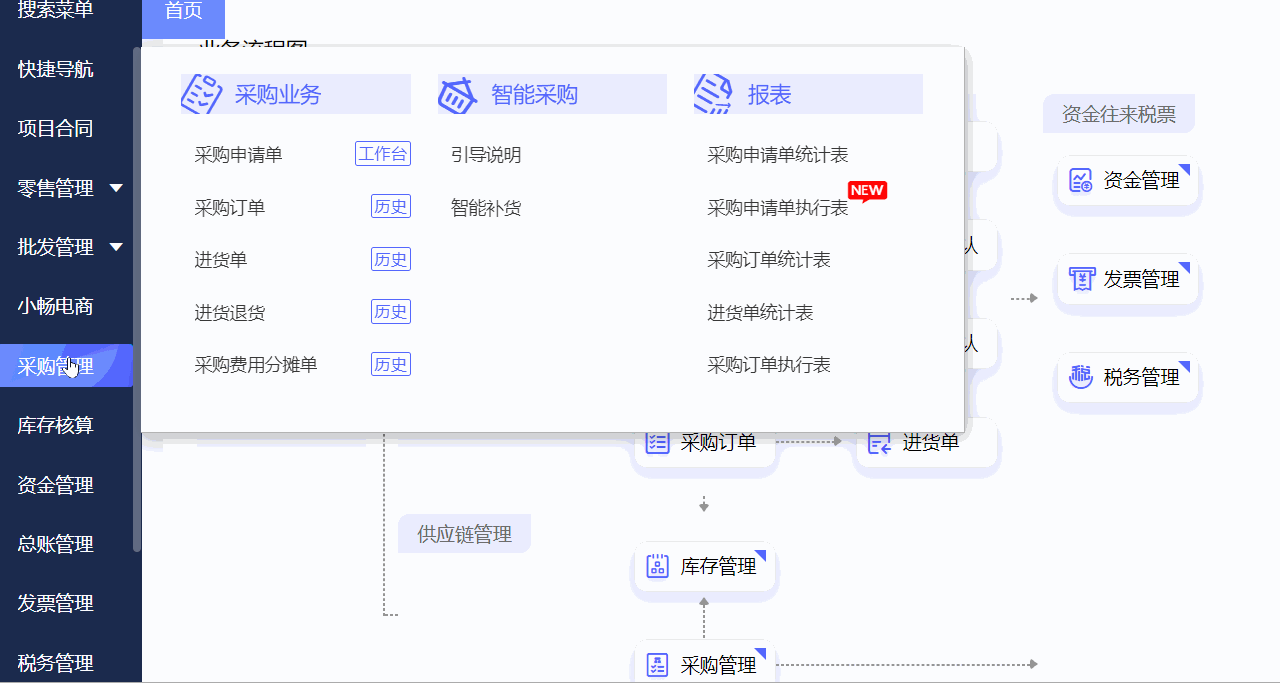Open the 采购申请单 workbench entry

[x=383, y=153]
